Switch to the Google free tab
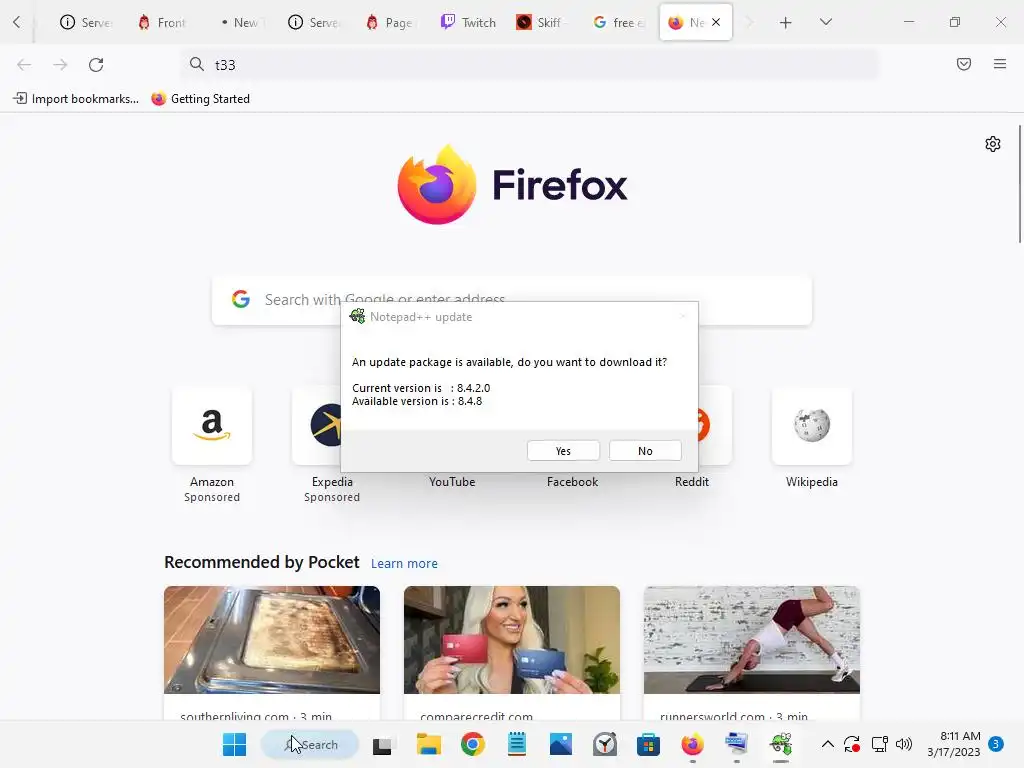Image resolution: width=1024 pixels, height=768 pixels. click(x=619, y=22)
